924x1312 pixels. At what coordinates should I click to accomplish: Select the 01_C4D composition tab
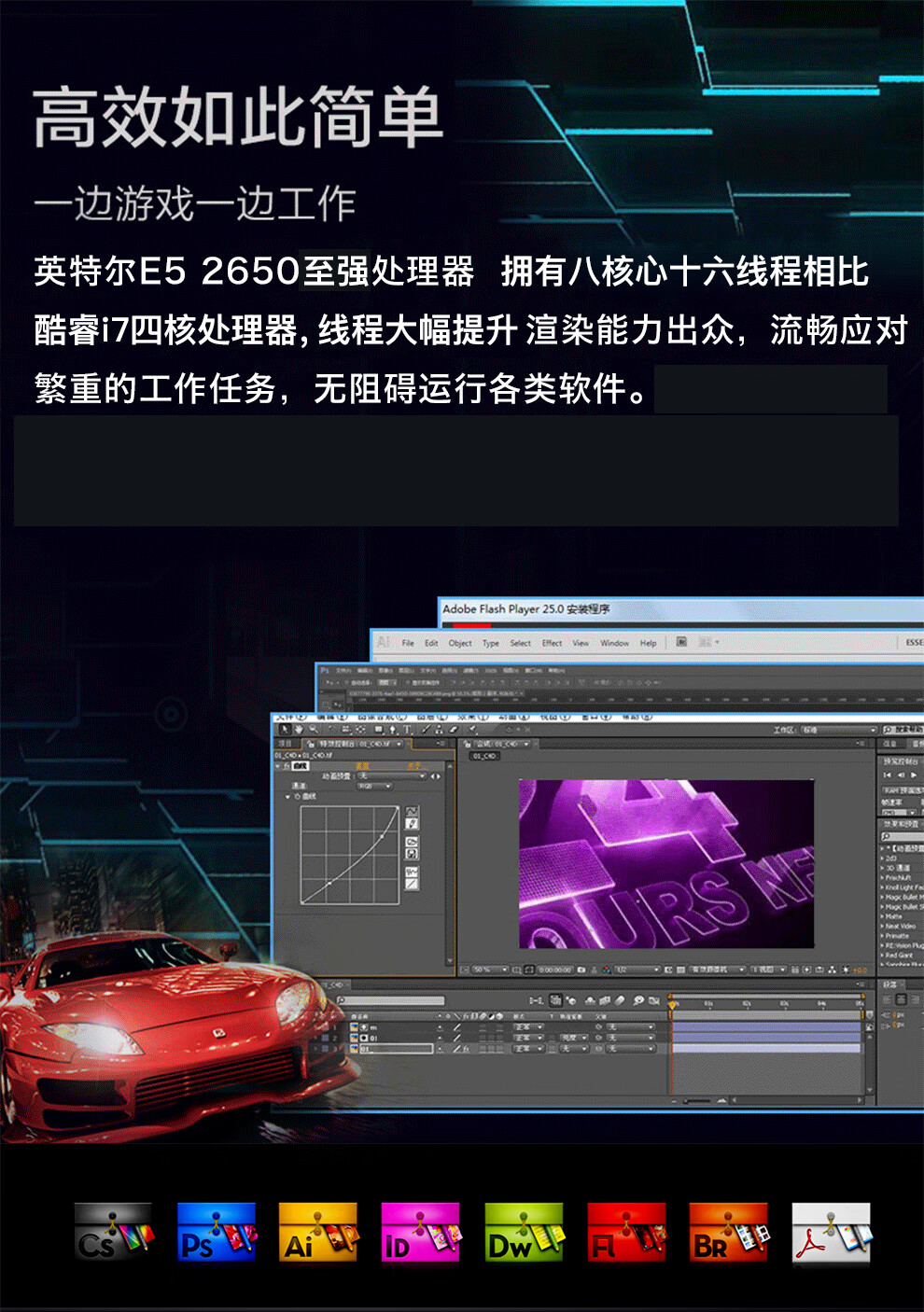click(502, 745)
